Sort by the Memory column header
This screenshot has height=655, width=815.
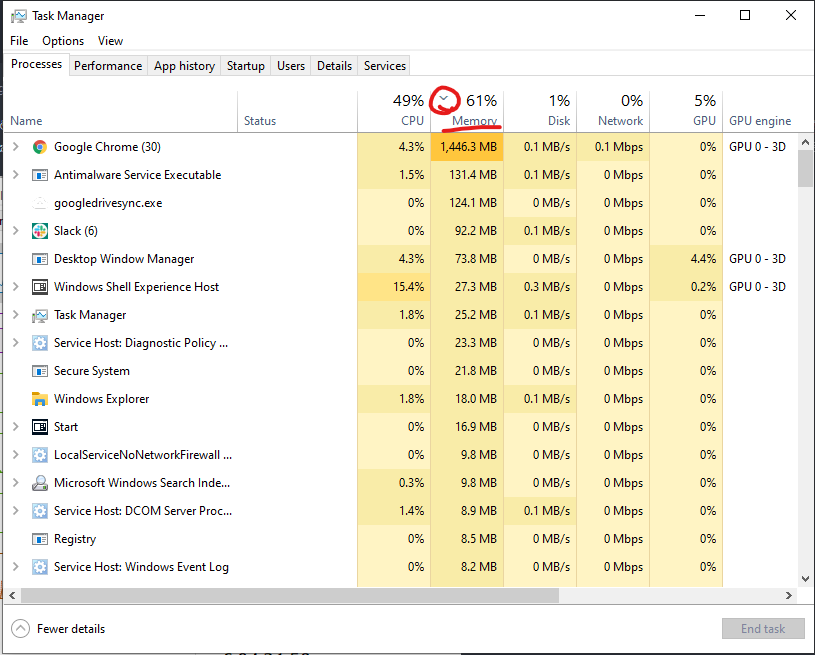click(x=467, y=111)
